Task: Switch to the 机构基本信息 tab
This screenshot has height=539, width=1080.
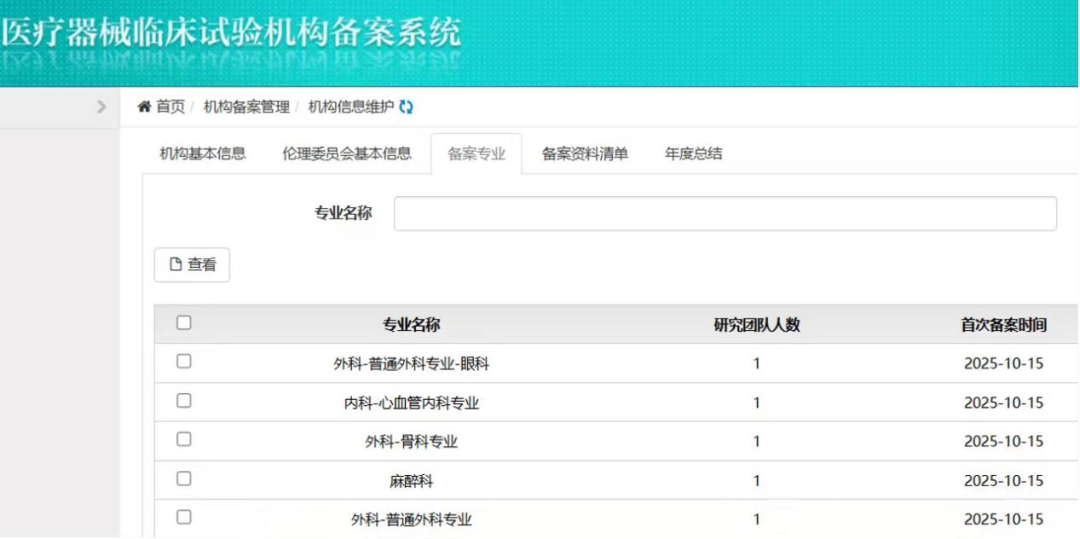Action: pyautogui.click(x=202, y=154)
